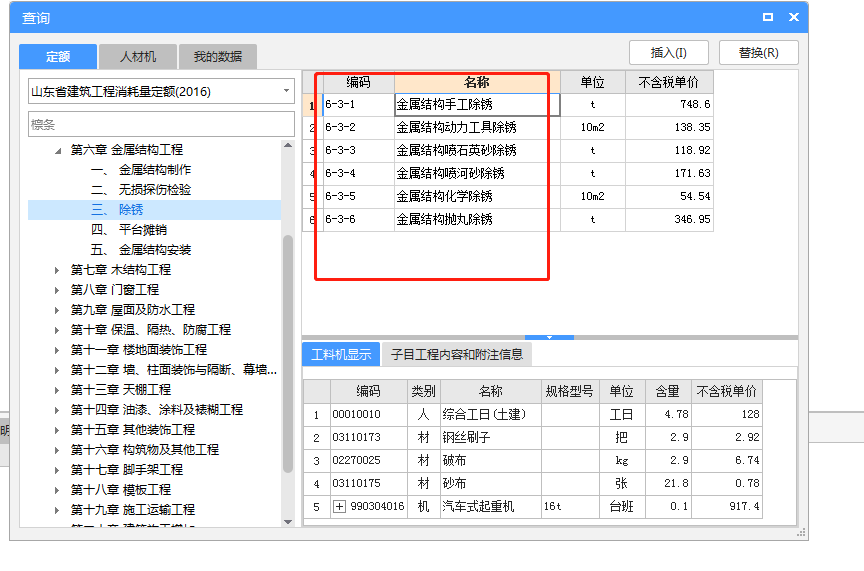Image resolution: width=864 pixels, height=571 pixels.
Task: Click the 规格型号 column header
Action: 570,392
